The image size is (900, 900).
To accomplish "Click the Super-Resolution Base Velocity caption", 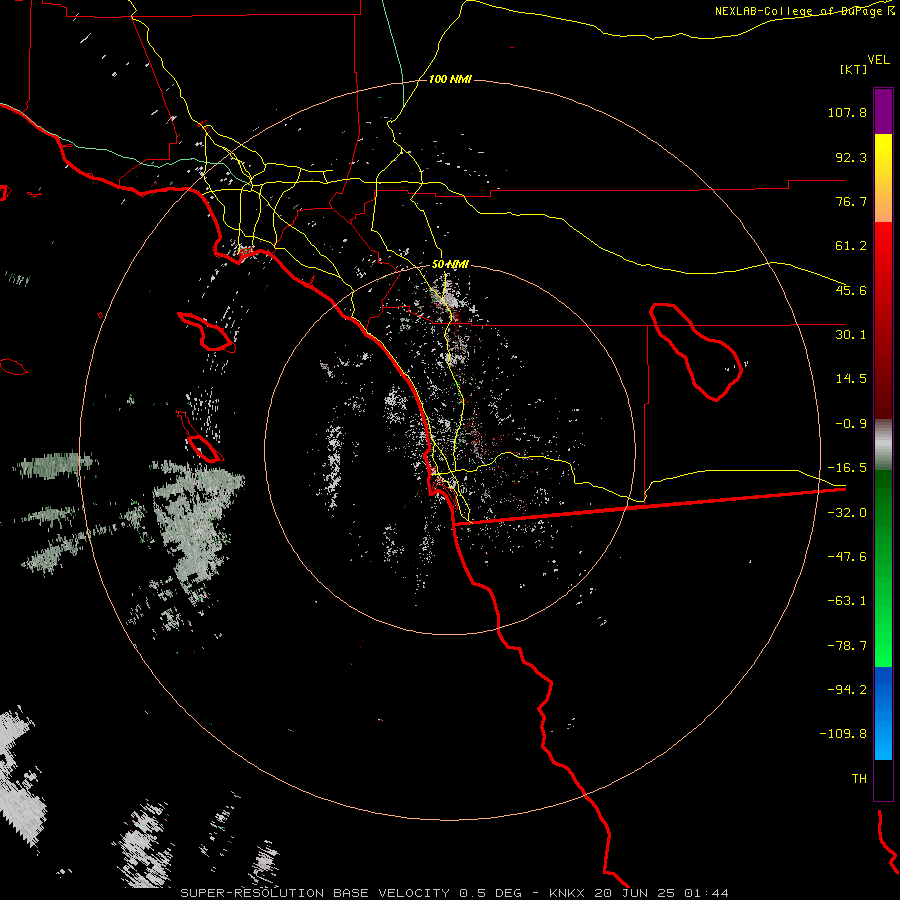I will click(x=455, y=893).
